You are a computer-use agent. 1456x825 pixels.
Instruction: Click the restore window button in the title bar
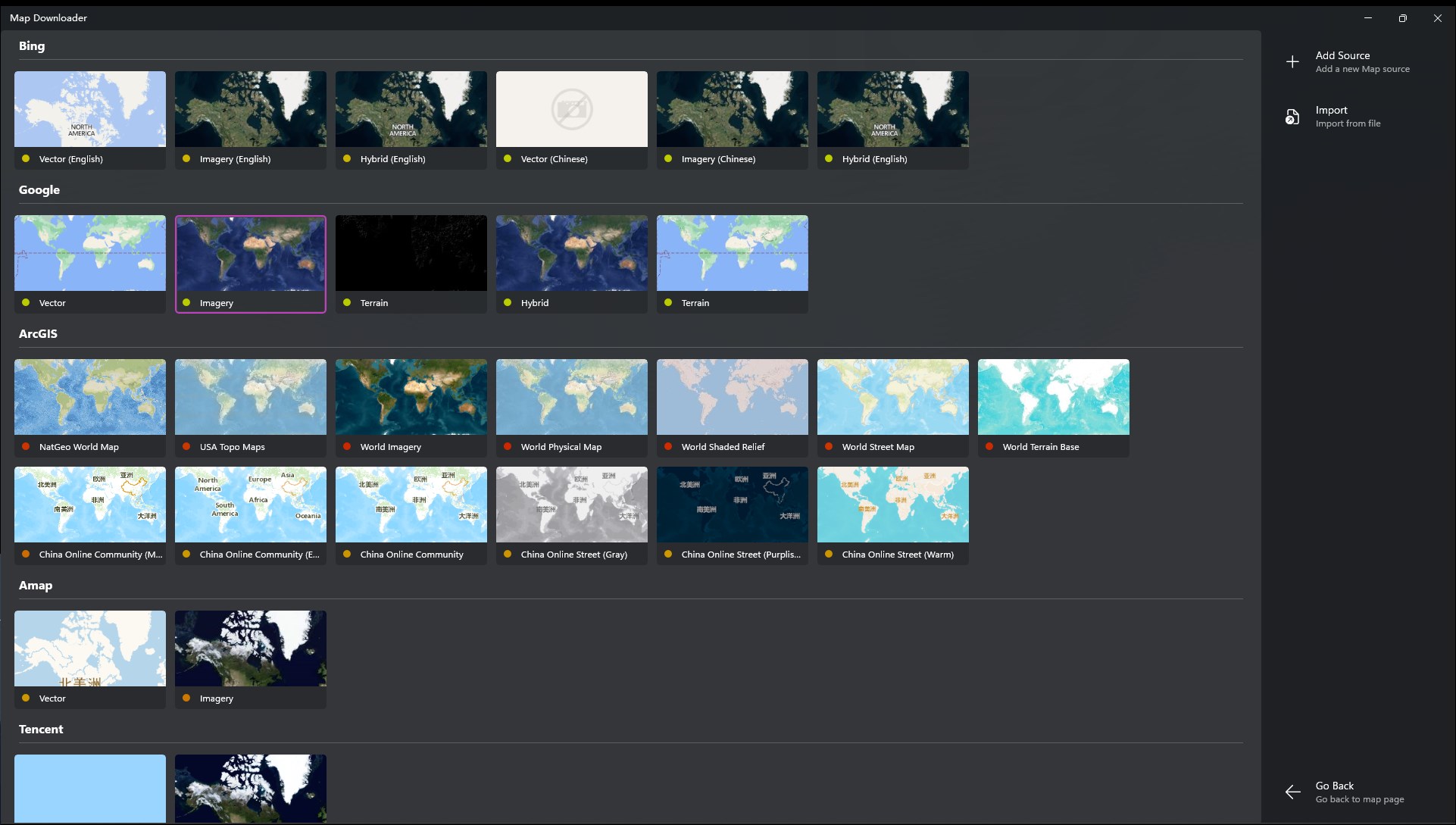click(x=1402, y=18)
